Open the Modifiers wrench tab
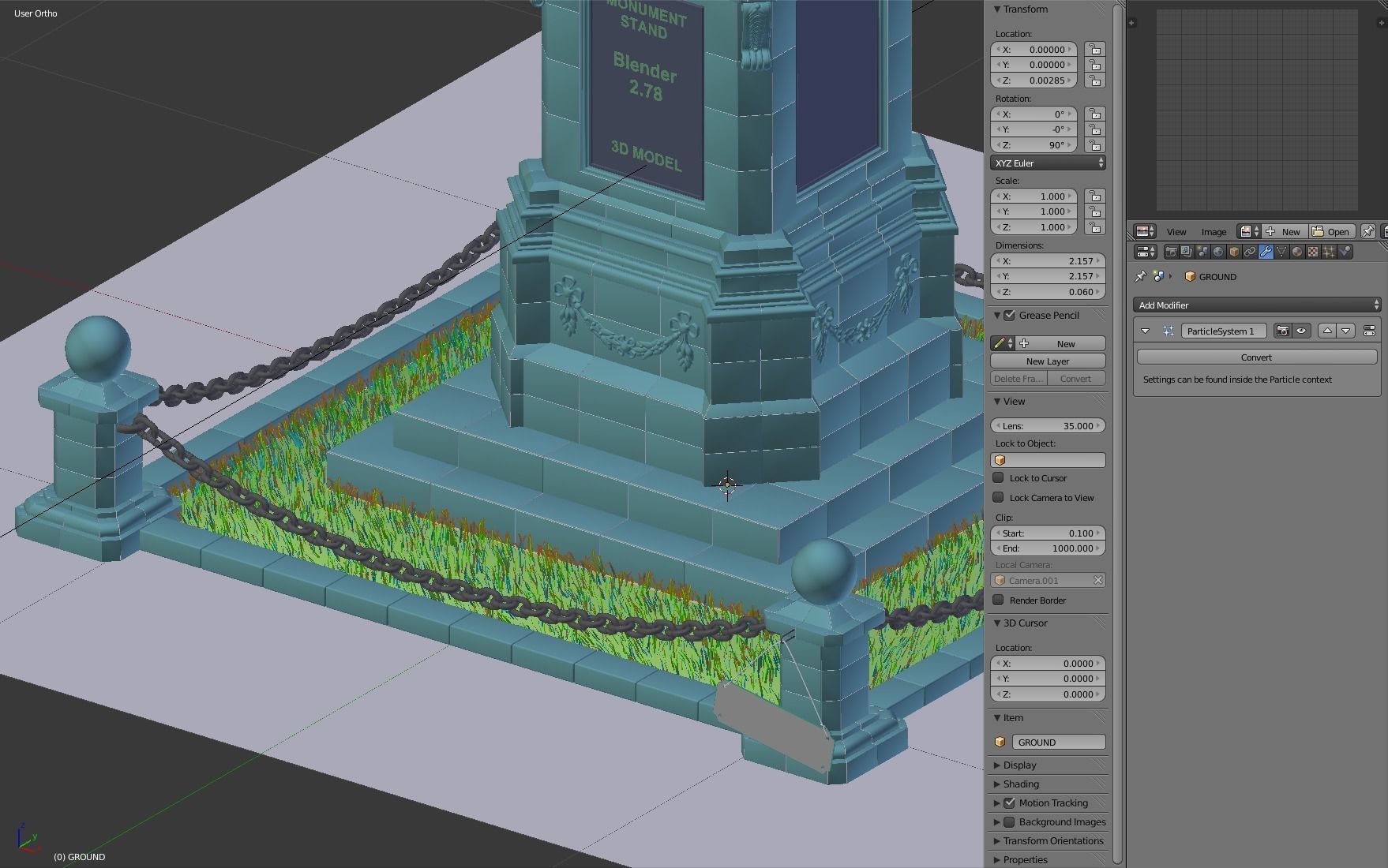 tap(1266, 252)
